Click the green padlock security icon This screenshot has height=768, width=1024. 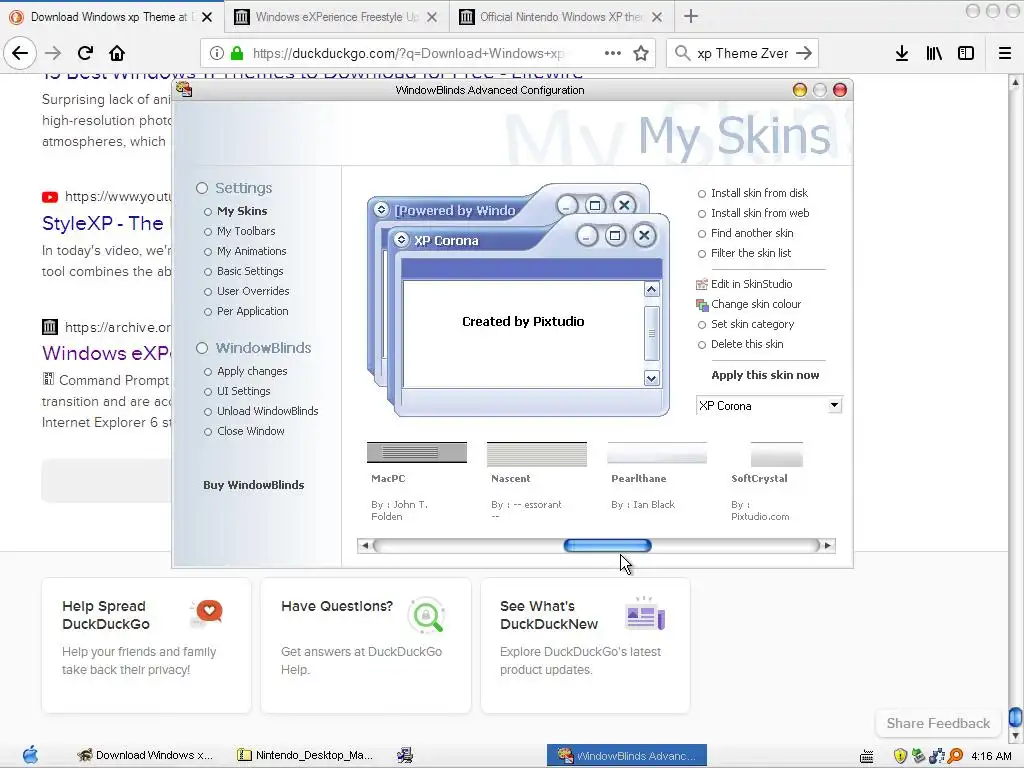click(x=237, y=53)
